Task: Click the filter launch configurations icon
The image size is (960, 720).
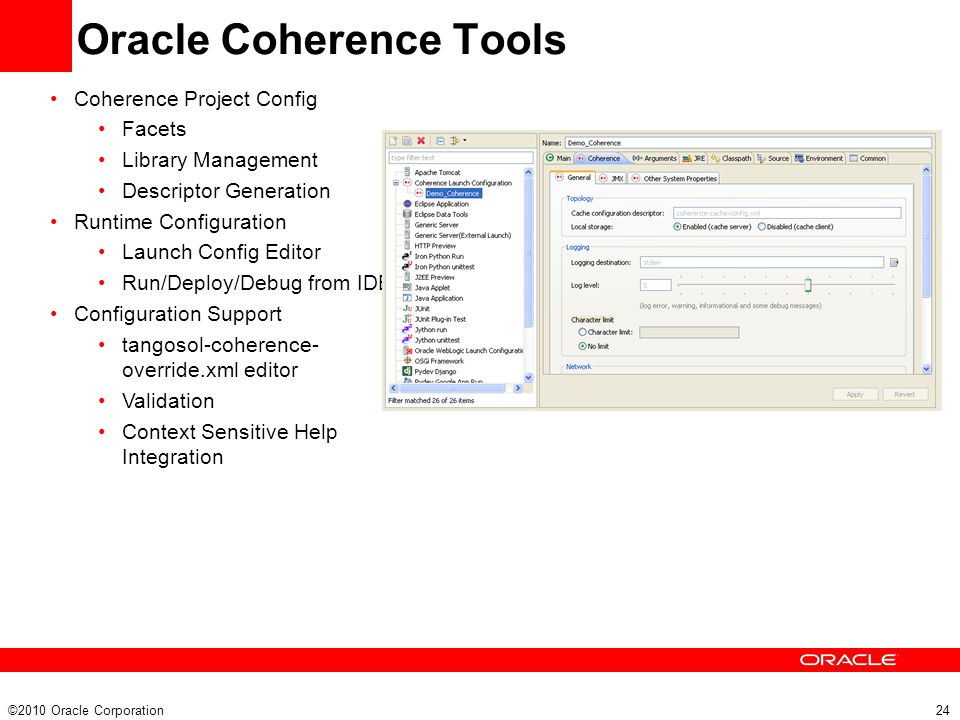Action: coord(454,141)
